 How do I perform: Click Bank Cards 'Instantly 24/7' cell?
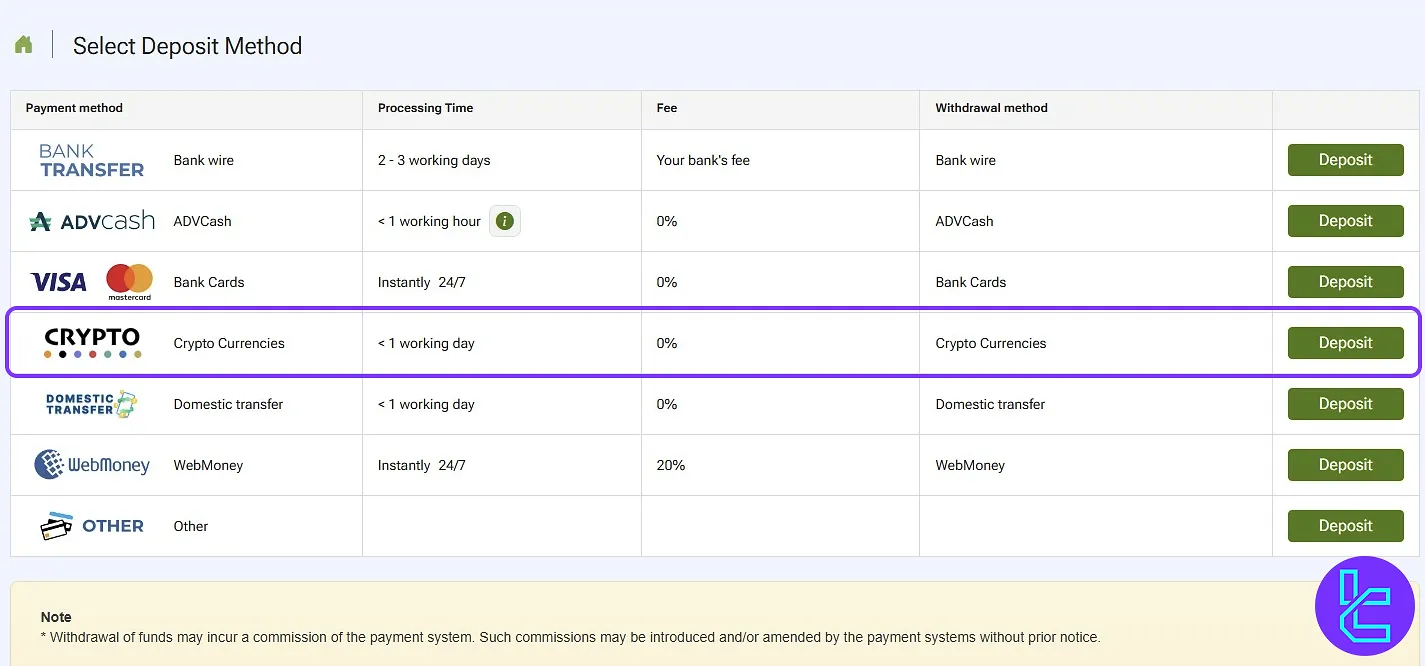tap(422, 282)
